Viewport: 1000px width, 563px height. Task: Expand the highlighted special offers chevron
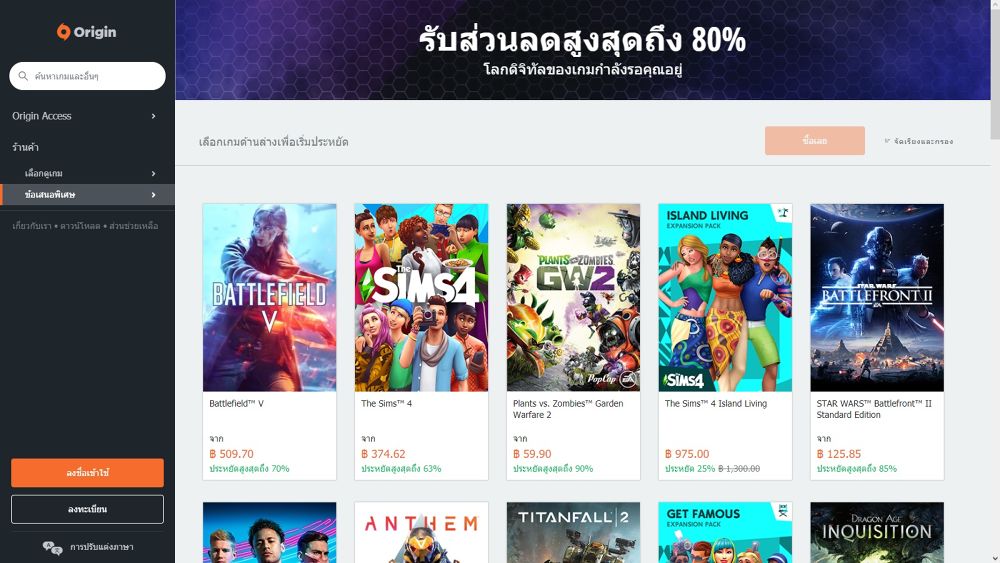[x=154, y=195]
